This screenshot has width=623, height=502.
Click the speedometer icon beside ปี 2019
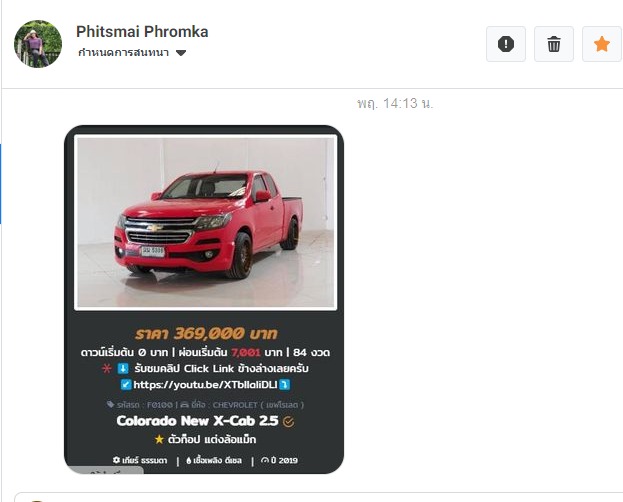point(265,460)
